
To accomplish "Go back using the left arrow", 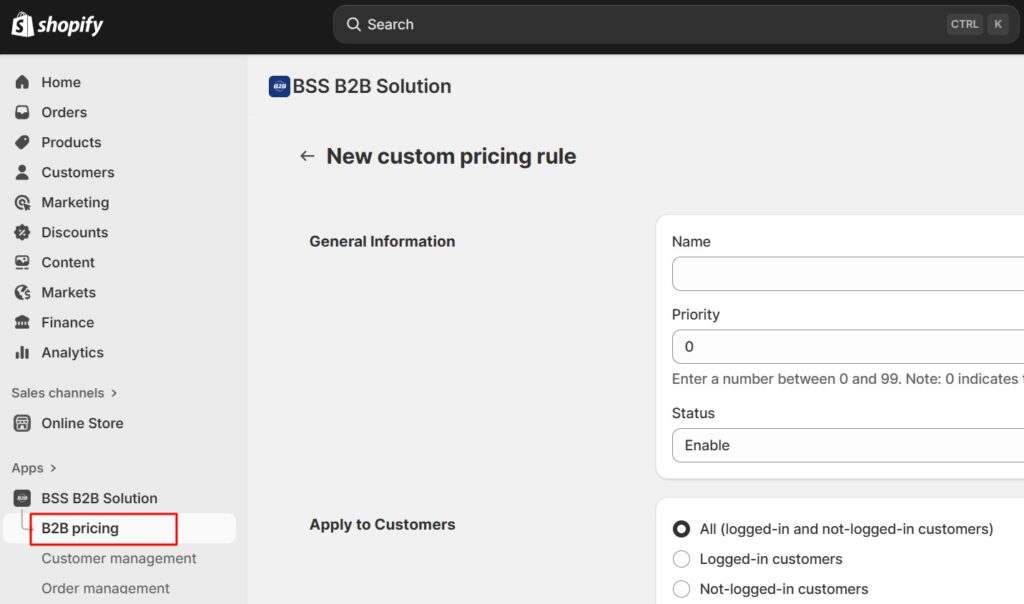I will coord(307,156).
